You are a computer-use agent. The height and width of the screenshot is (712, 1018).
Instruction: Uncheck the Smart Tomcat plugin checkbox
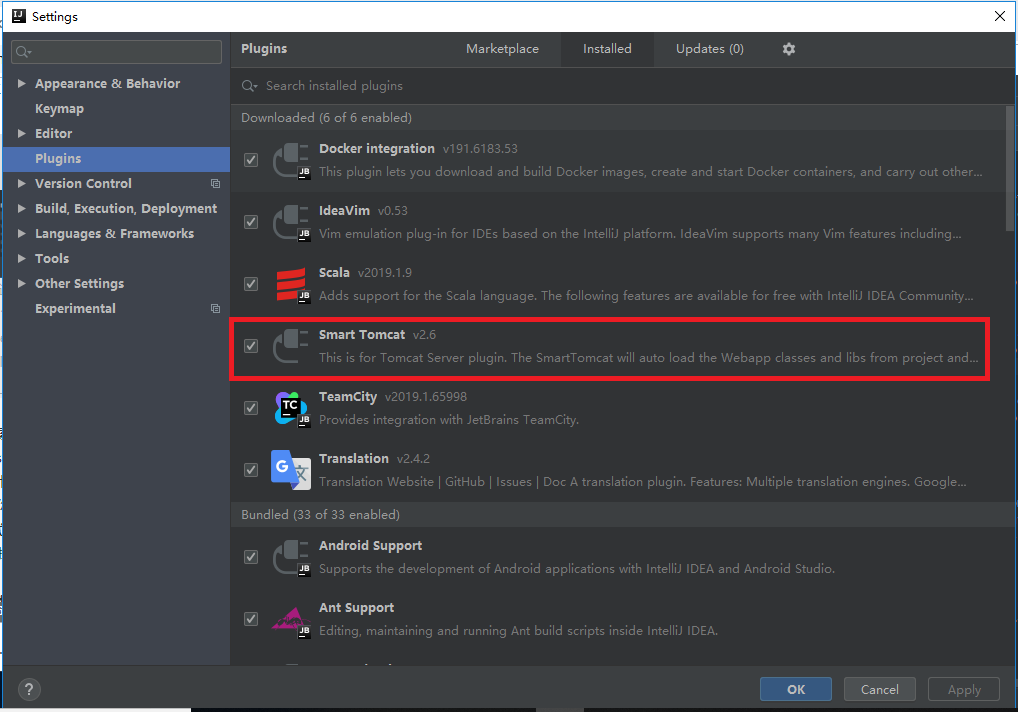tap(251, 346)
